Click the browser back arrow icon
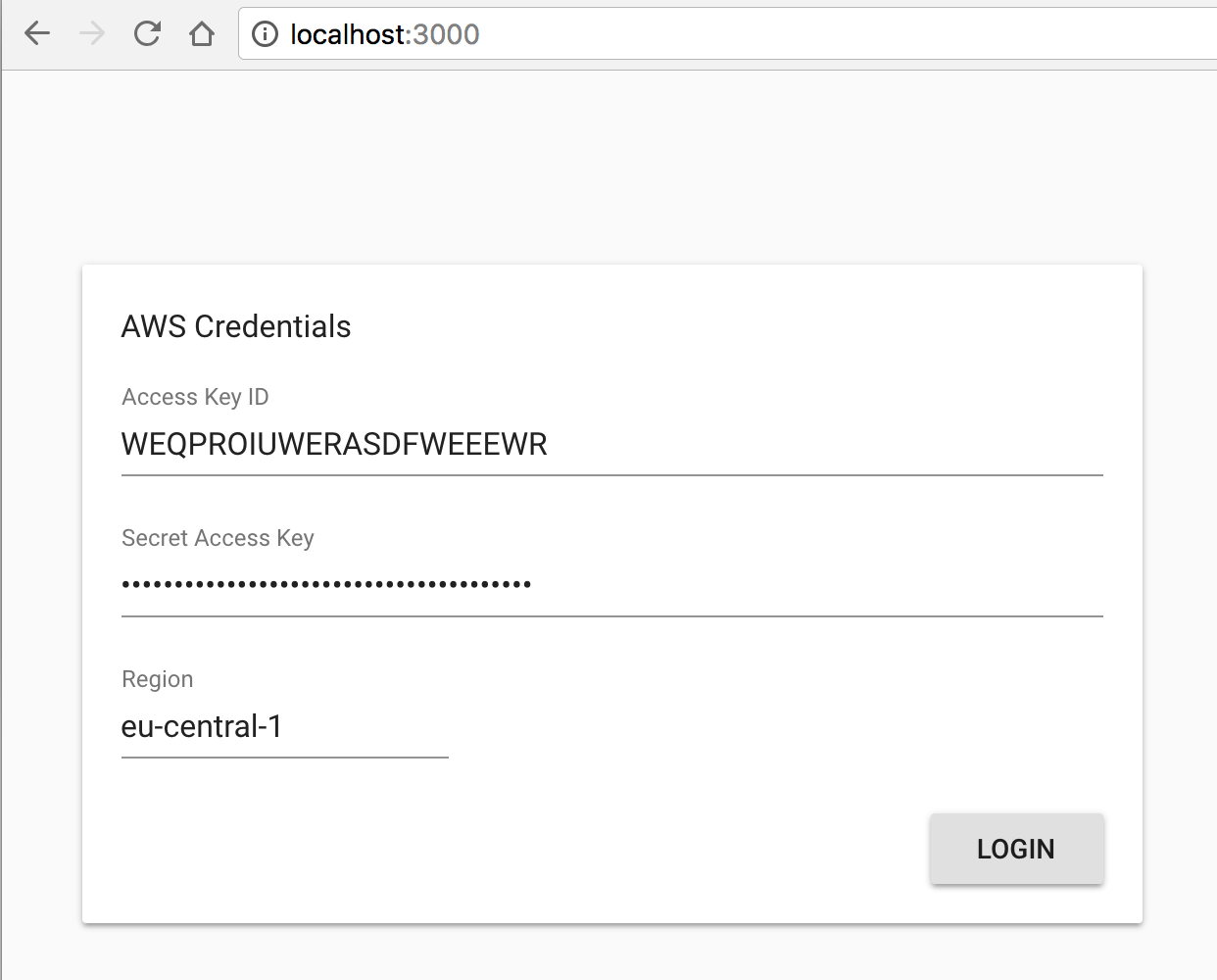1217x980 pixels. click(x=36, y=32)
